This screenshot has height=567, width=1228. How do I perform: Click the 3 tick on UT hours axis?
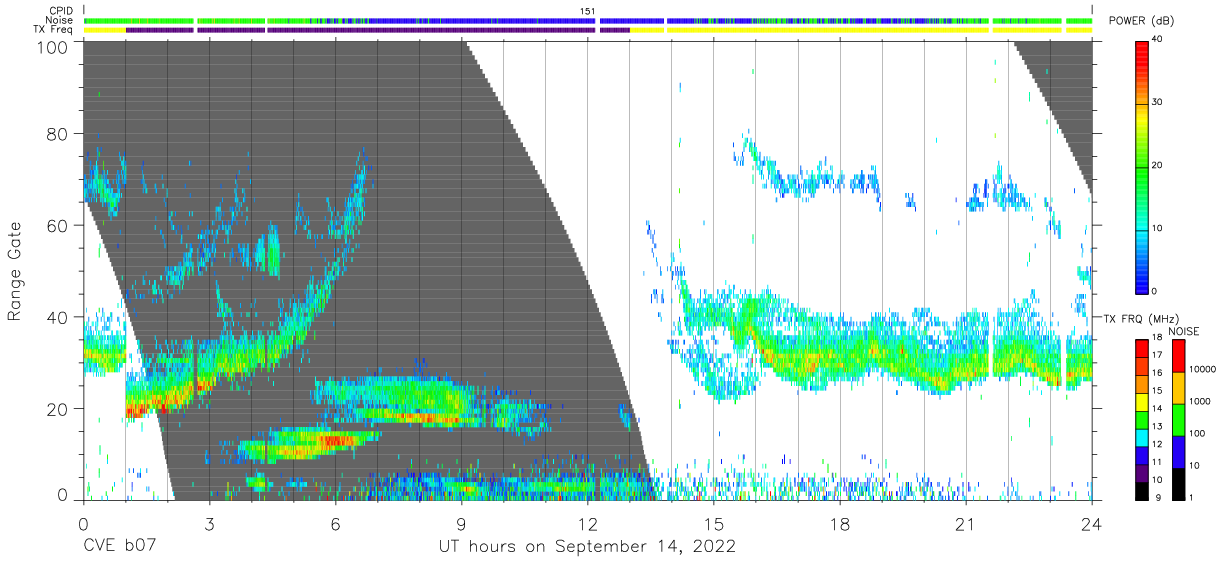[x=209, y=523]
